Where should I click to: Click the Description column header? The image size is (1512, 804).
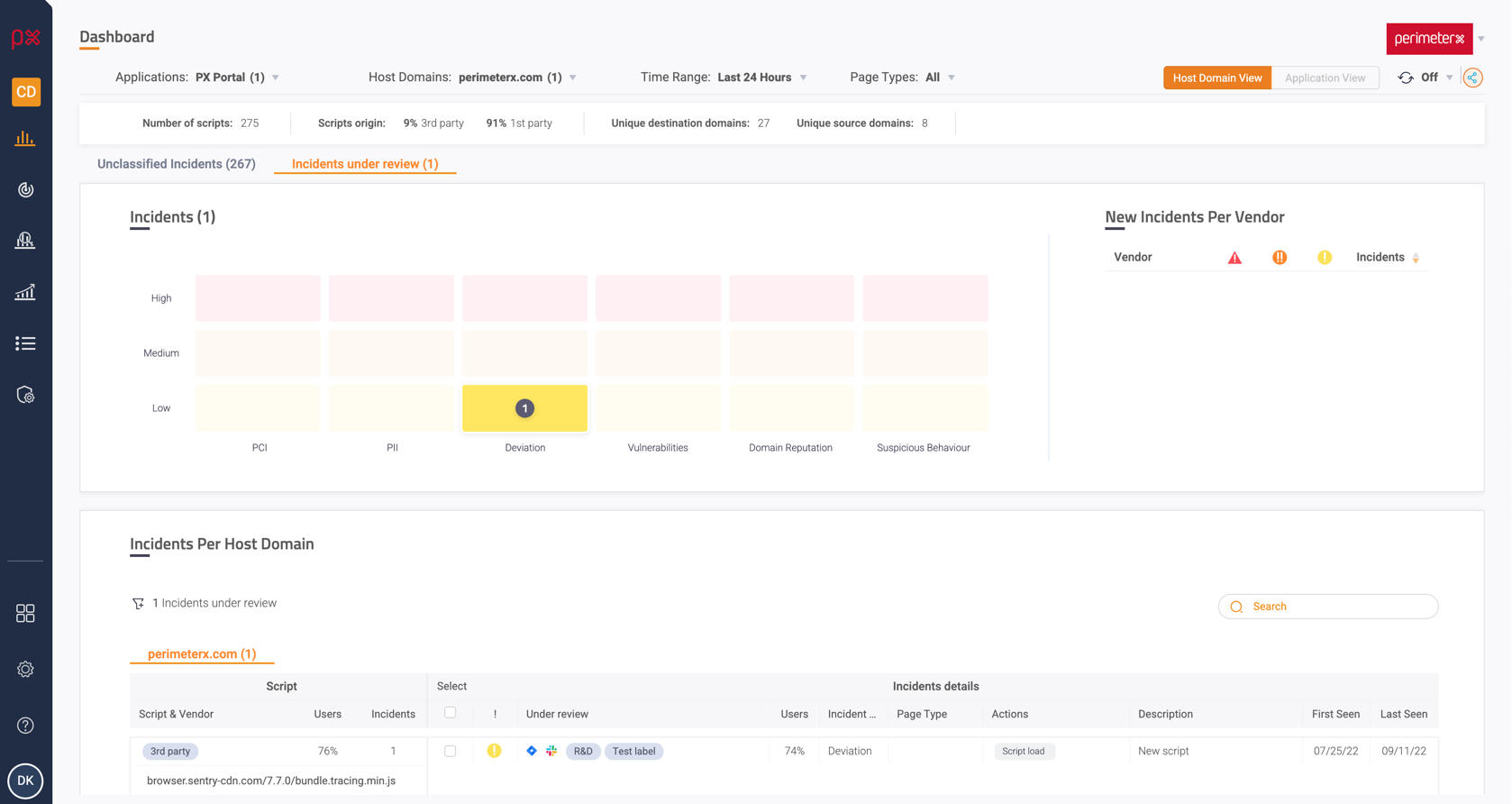pyautogui.click(x=1165, y=714)
